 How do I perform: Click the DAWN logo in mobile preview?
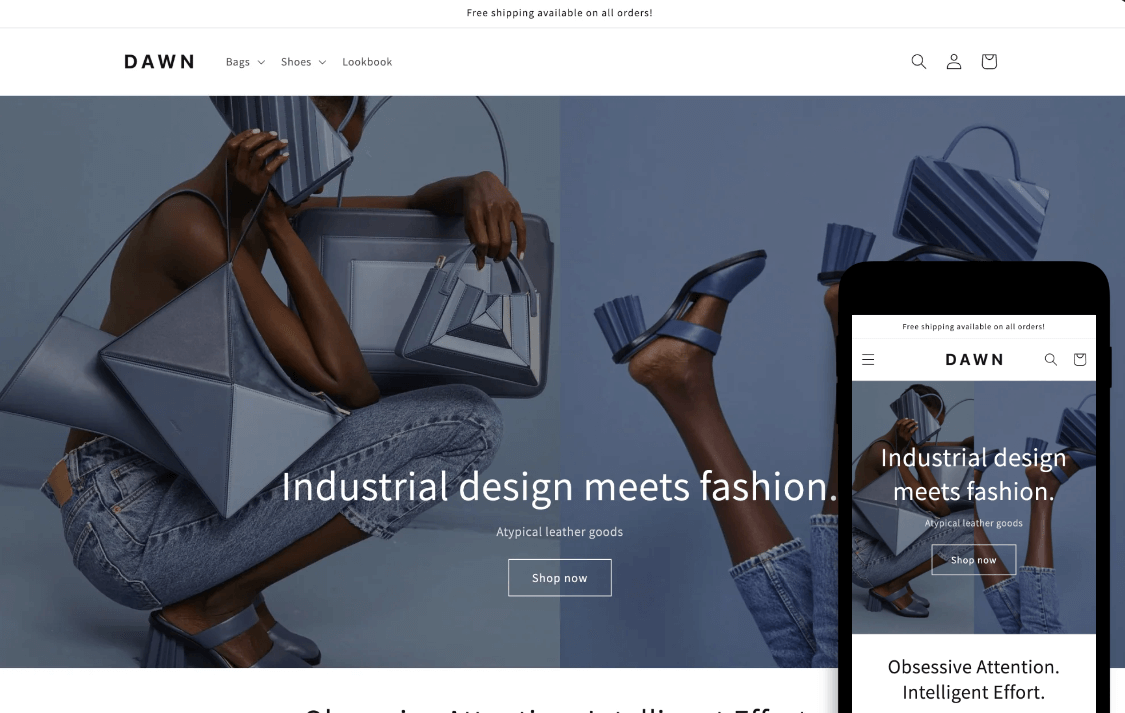click(974, 359)
